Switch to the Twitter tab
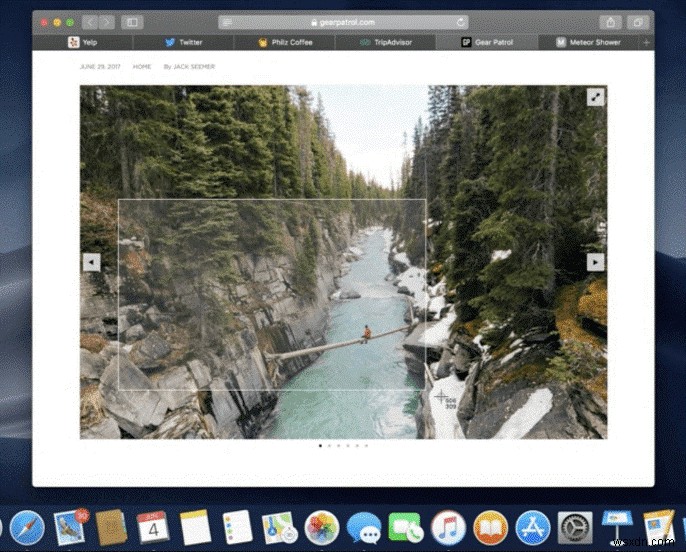 click(x=183, y=42)
